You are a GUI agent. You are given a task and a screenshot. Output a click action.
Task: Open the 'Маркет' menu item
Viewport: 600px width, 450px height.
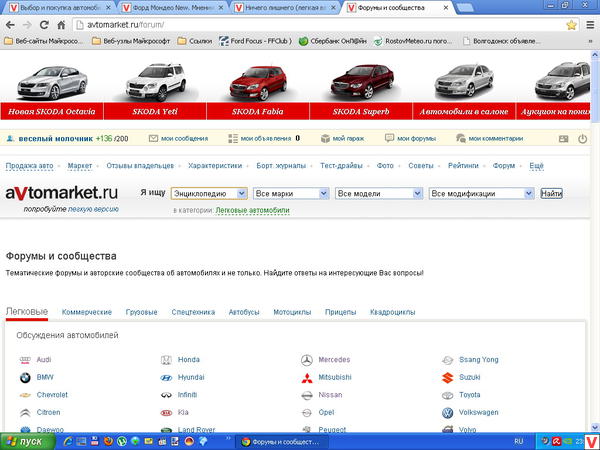[x=80, y=166]
